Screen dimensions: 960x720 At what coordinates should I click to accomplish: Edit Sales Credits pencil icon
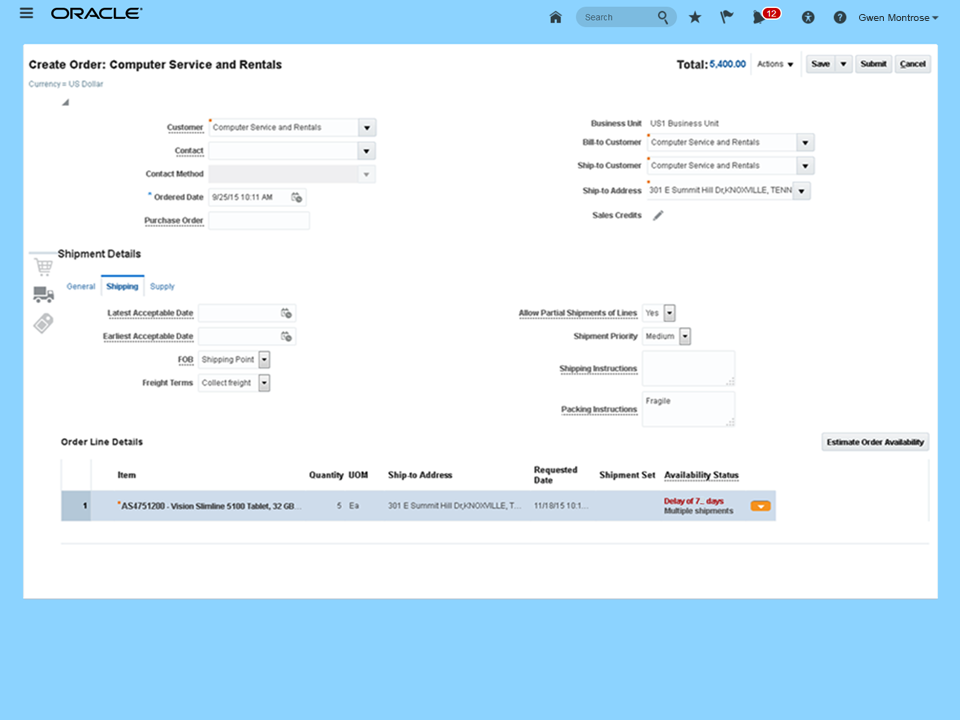coord(658,216)
